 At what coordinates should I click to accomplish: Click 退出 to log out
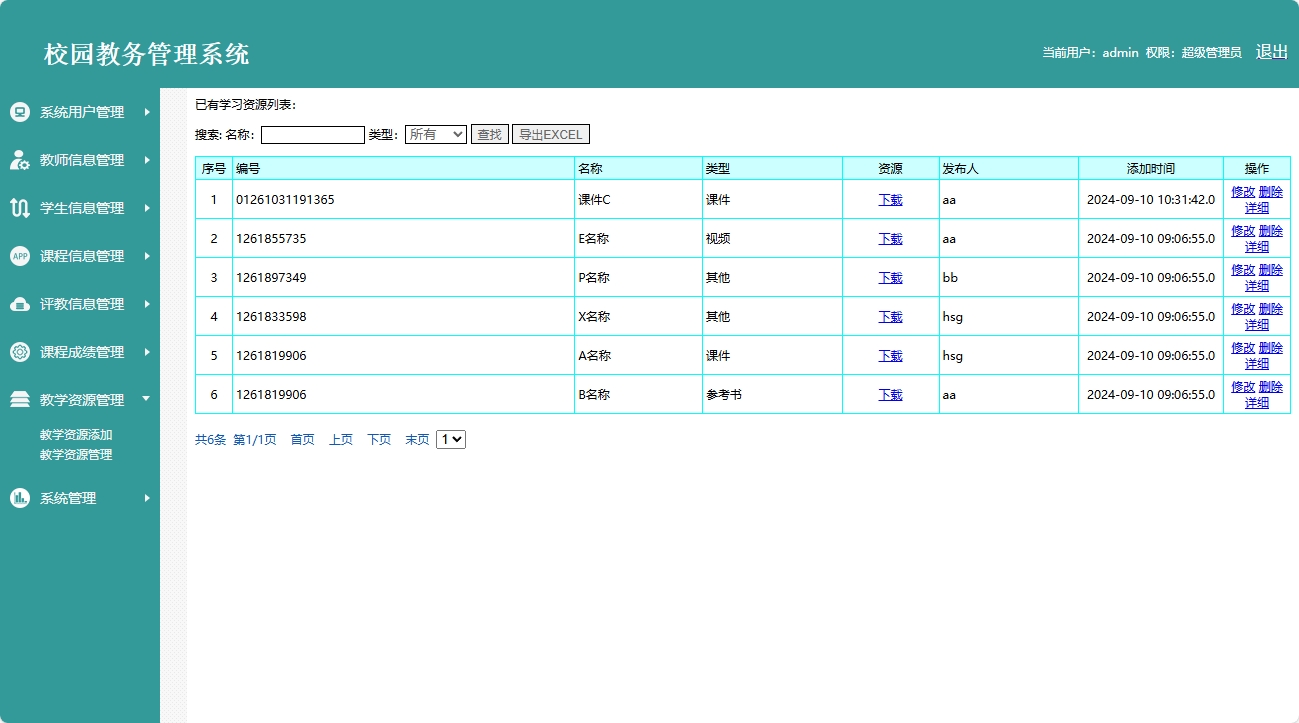pos(1271,52)
